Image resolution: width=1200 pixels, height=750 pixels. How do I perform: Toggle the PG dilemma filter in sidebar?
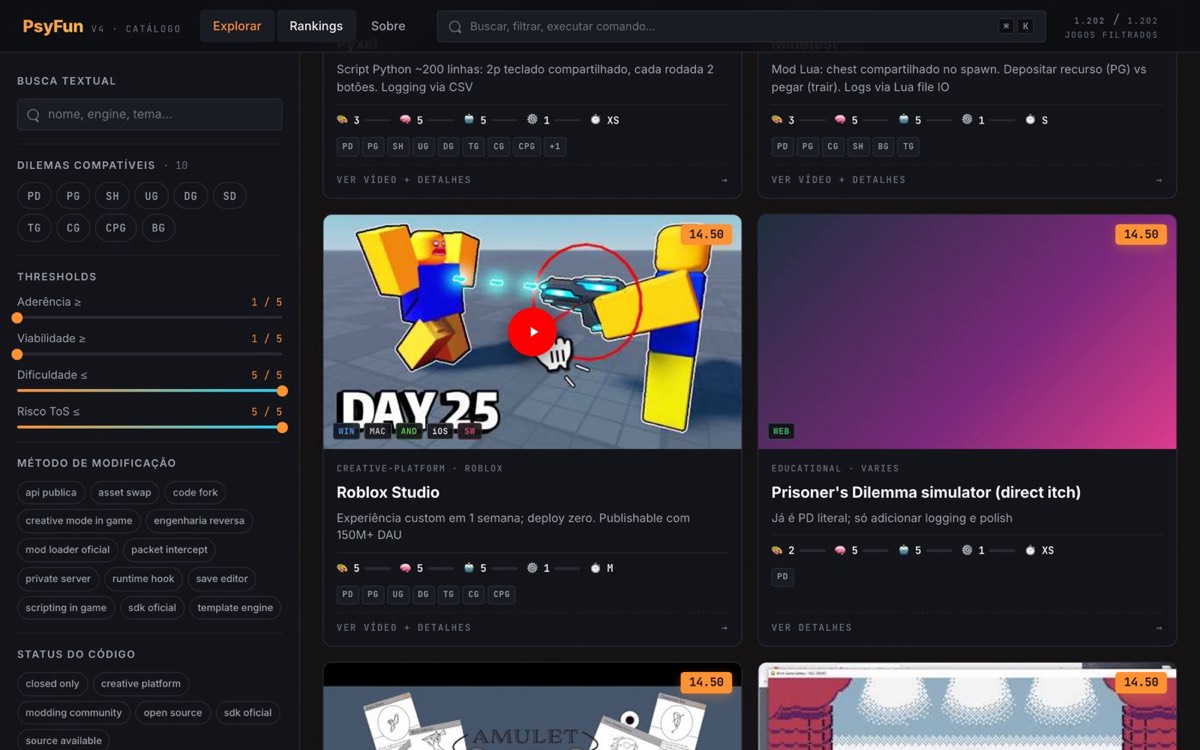tap(73, 197)
